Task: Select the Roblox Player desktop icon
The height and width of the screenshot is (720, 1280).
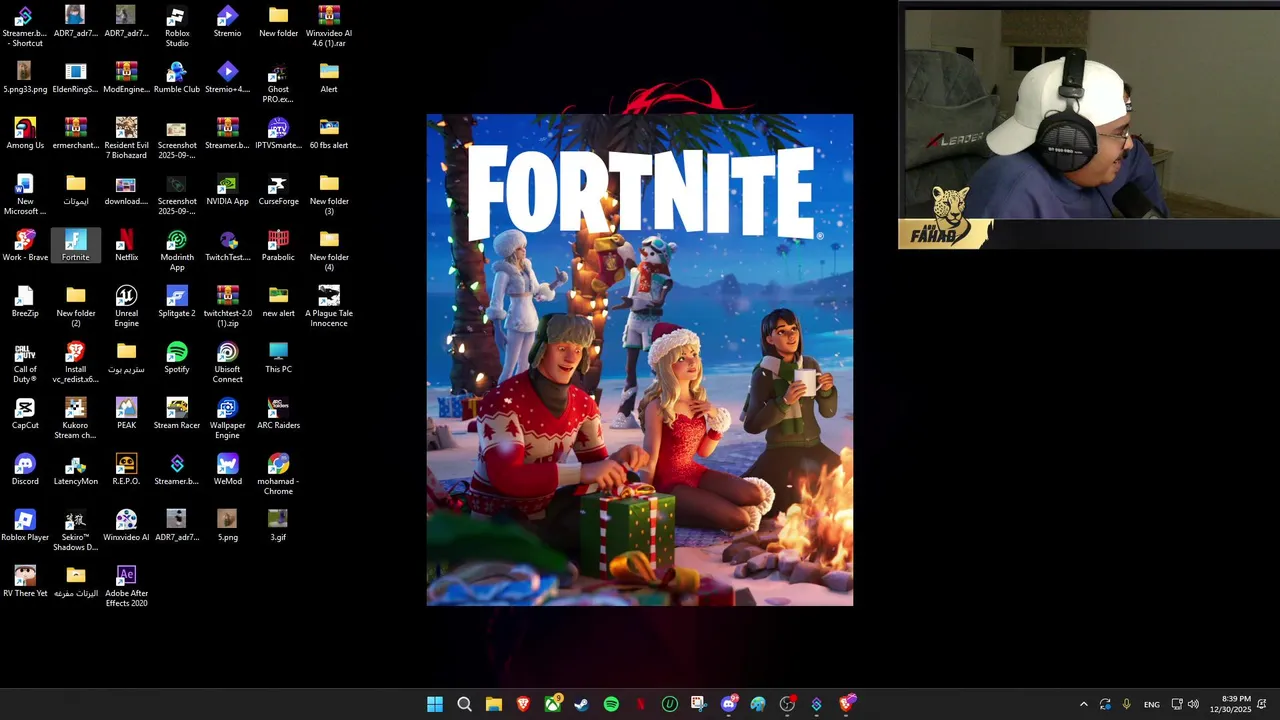Action: pos(25,525)
